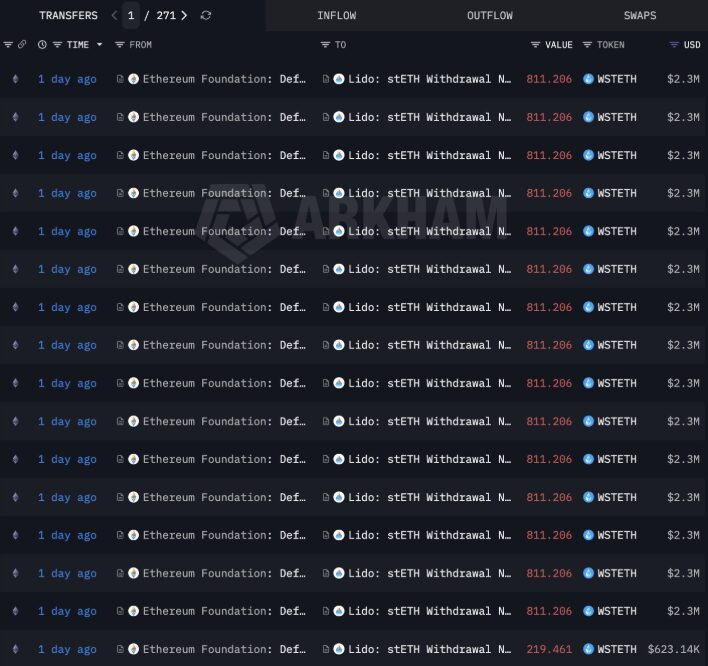This screenshot has height=666, width=708.
Task: Go to next transfers page
Action: [x=184, y=15]
